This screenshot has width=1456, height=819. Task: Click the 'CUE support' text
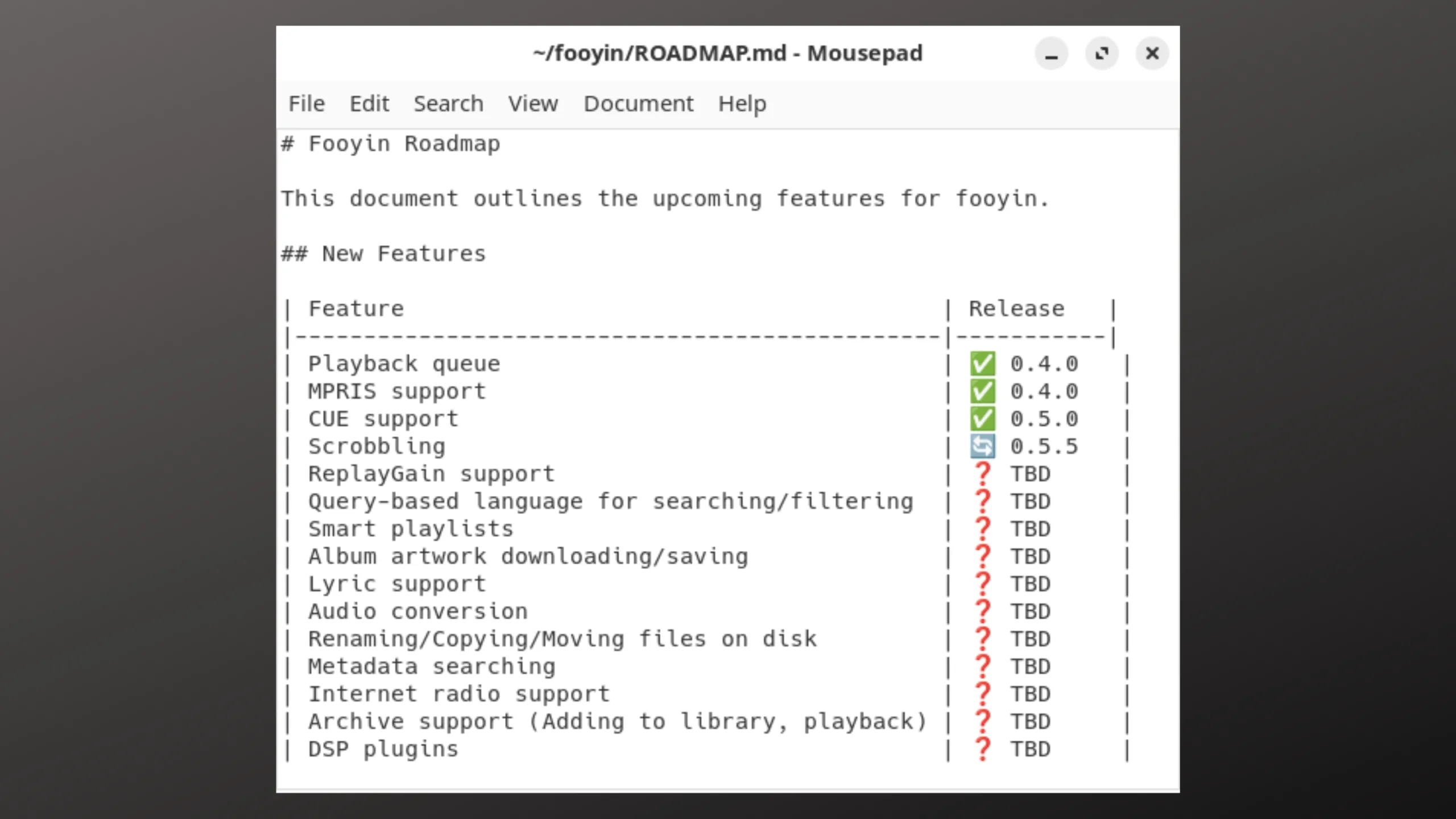point(383,419)
